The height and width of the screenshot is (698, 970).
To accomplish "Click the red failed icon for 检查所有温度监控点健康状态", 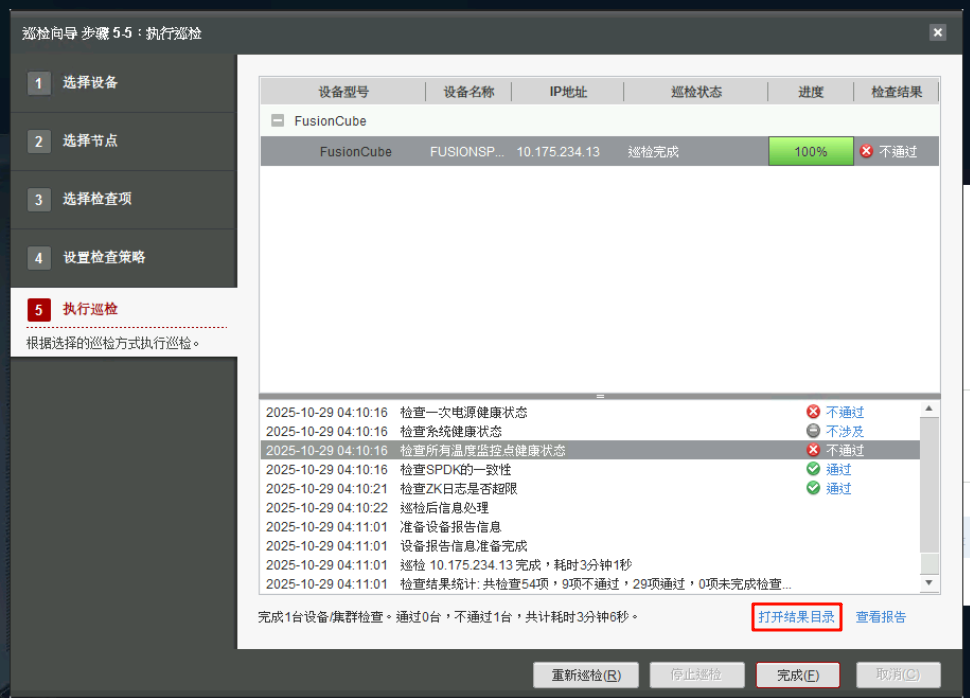I will pos(813,450).
